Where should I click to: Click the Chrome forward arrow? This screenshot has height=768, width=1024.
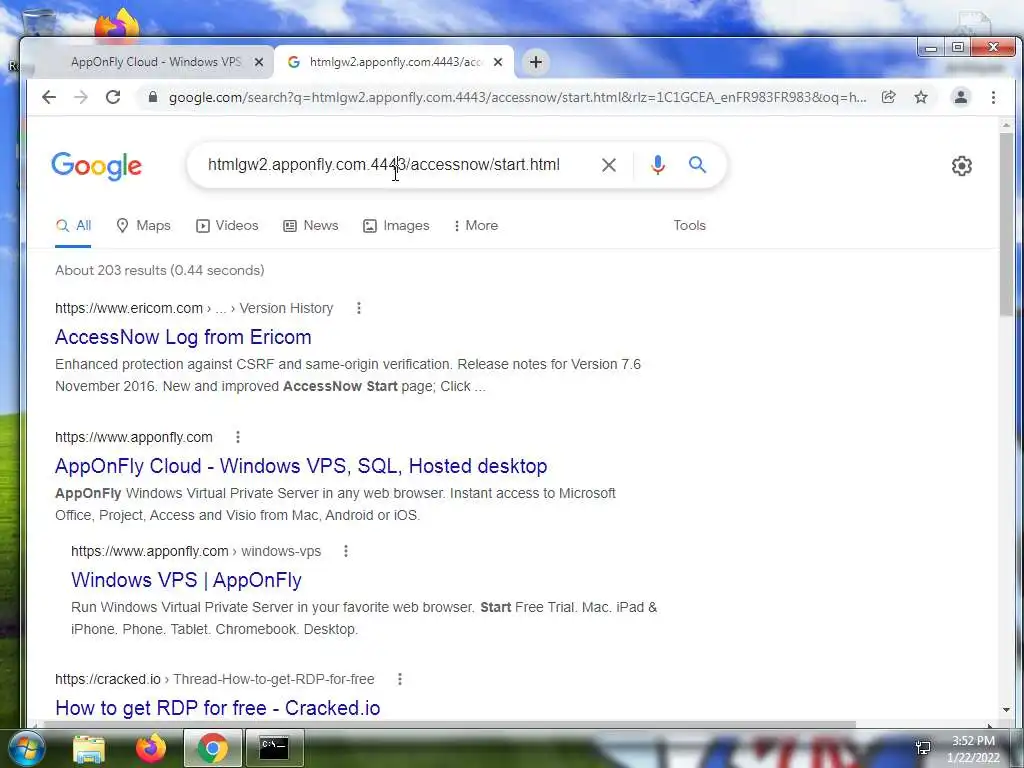[81, 97]
